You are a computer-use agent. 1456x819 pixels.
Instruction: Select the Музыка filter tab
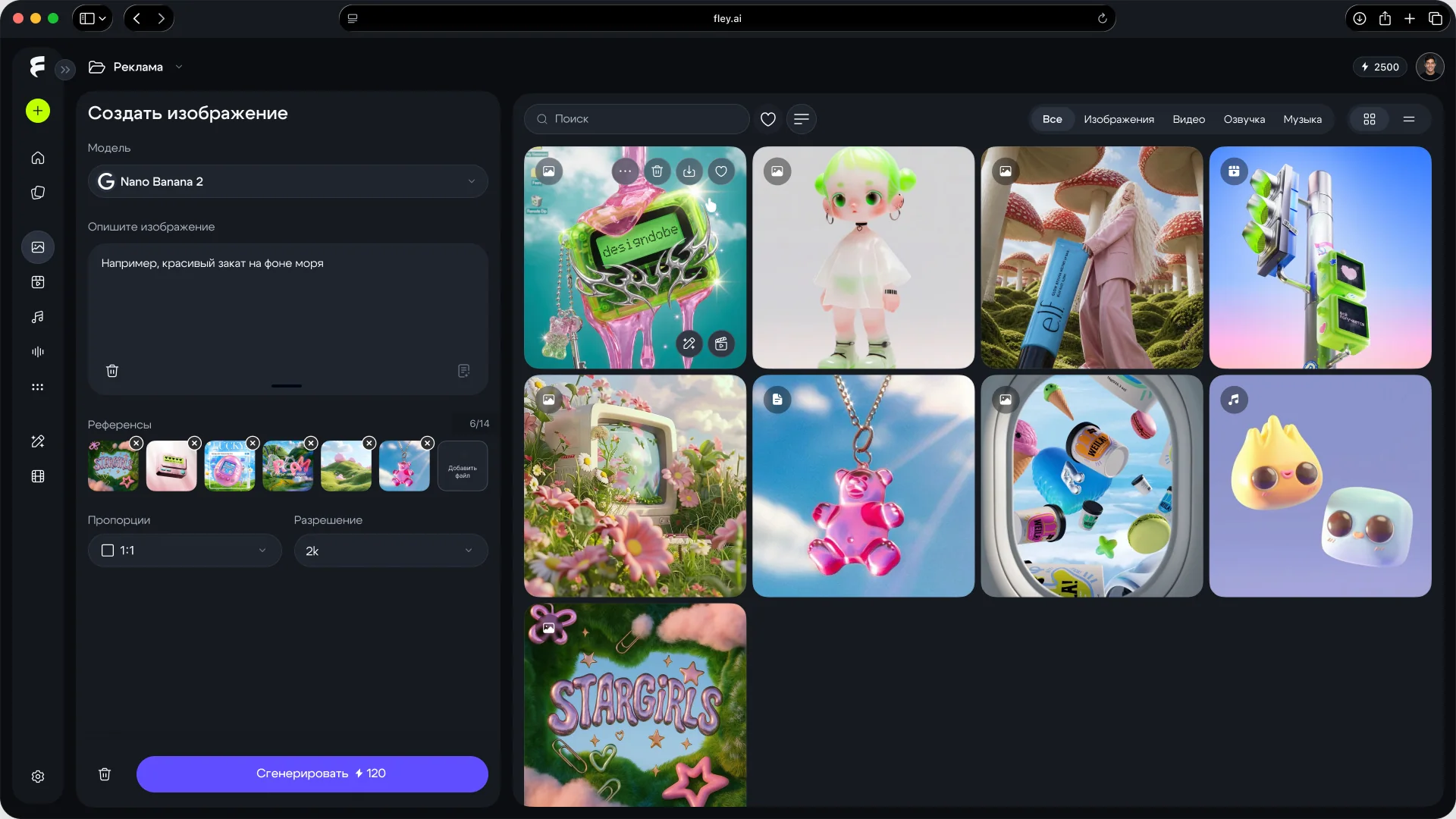1303,119
